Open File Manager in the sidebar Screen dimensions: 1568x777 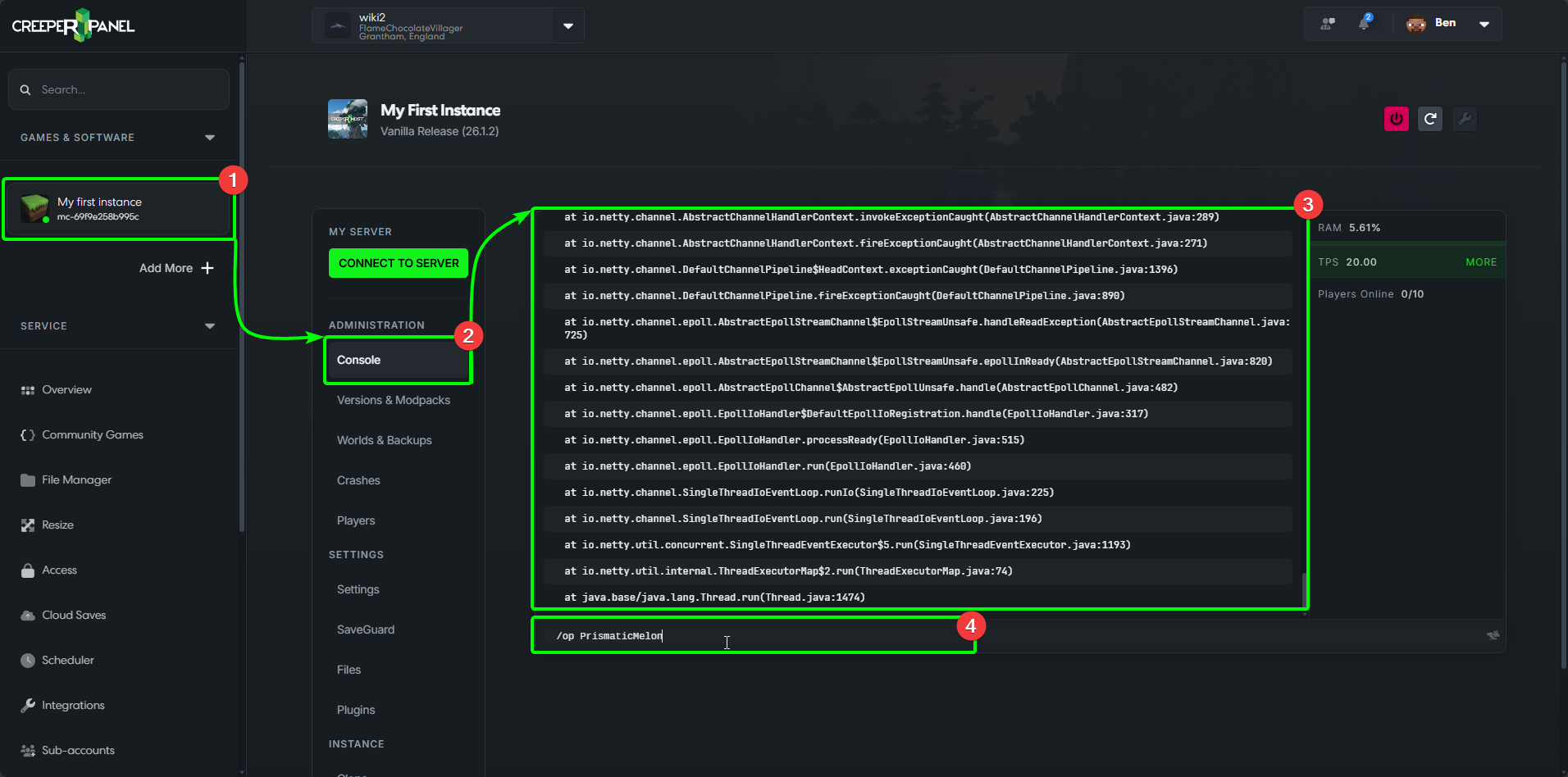coord(77,480)
